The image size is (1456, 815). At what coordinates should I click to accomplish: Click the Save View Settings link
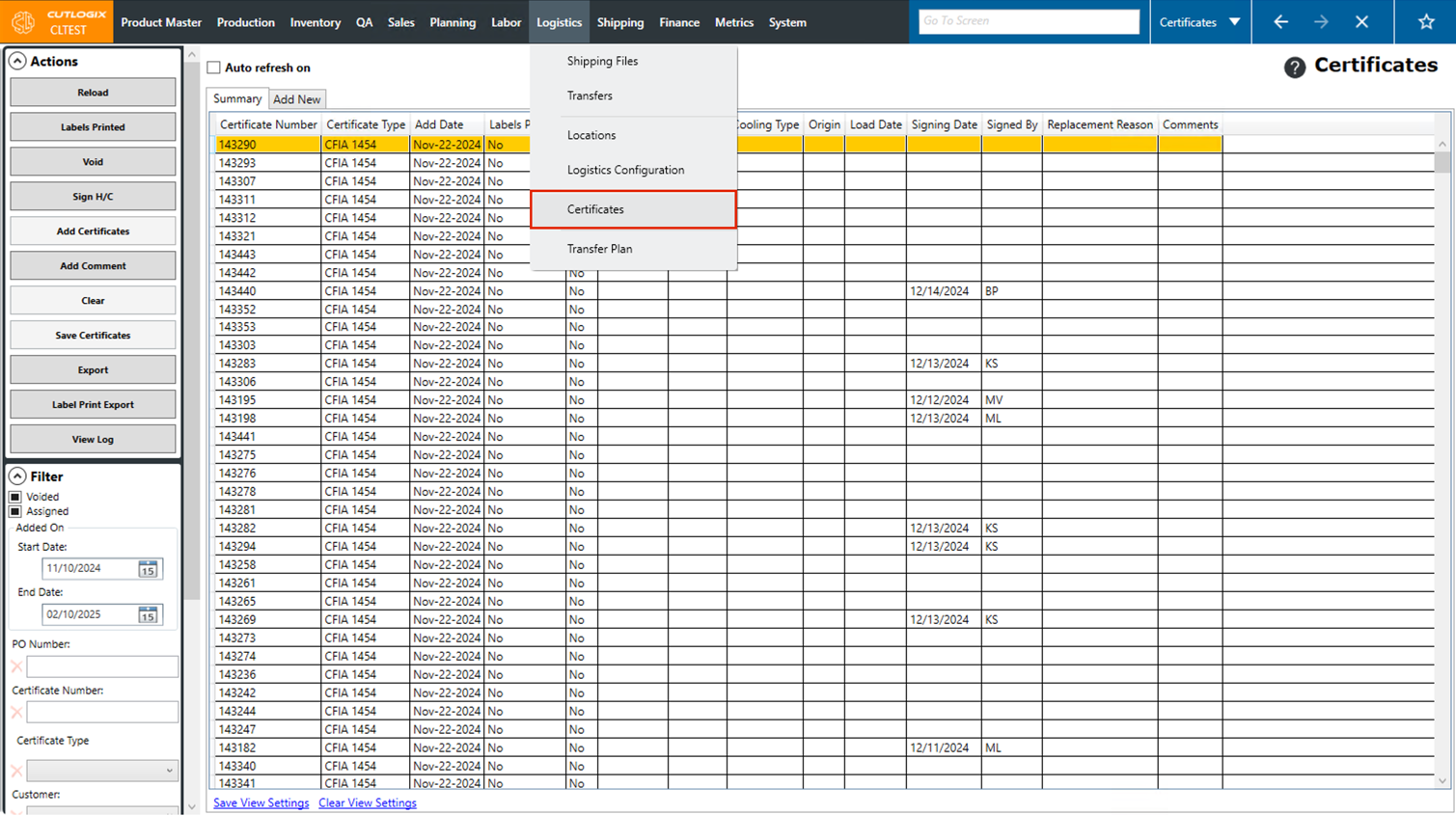click(x=261, y=802)
